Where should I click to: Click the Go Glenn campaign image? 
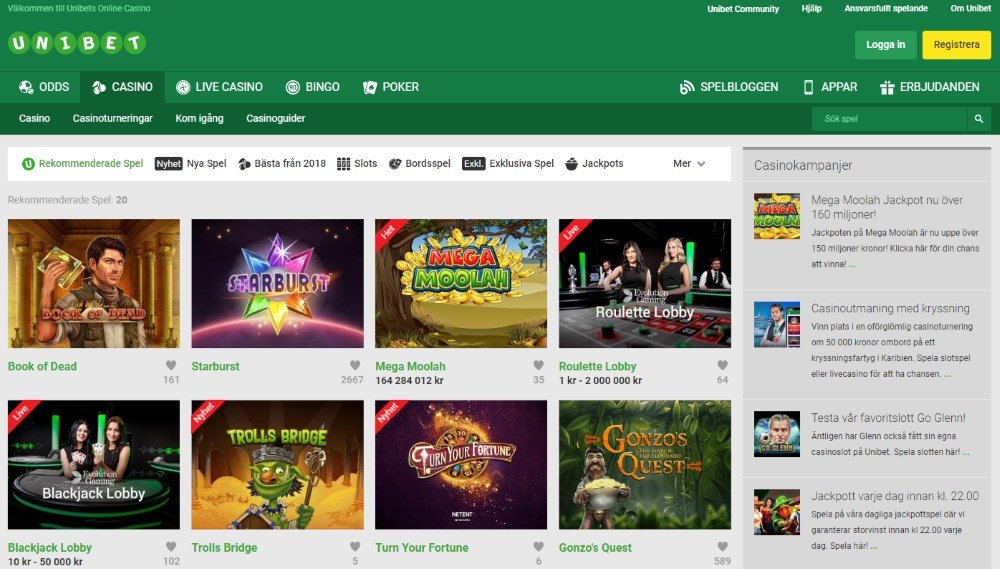click(777, 434)
